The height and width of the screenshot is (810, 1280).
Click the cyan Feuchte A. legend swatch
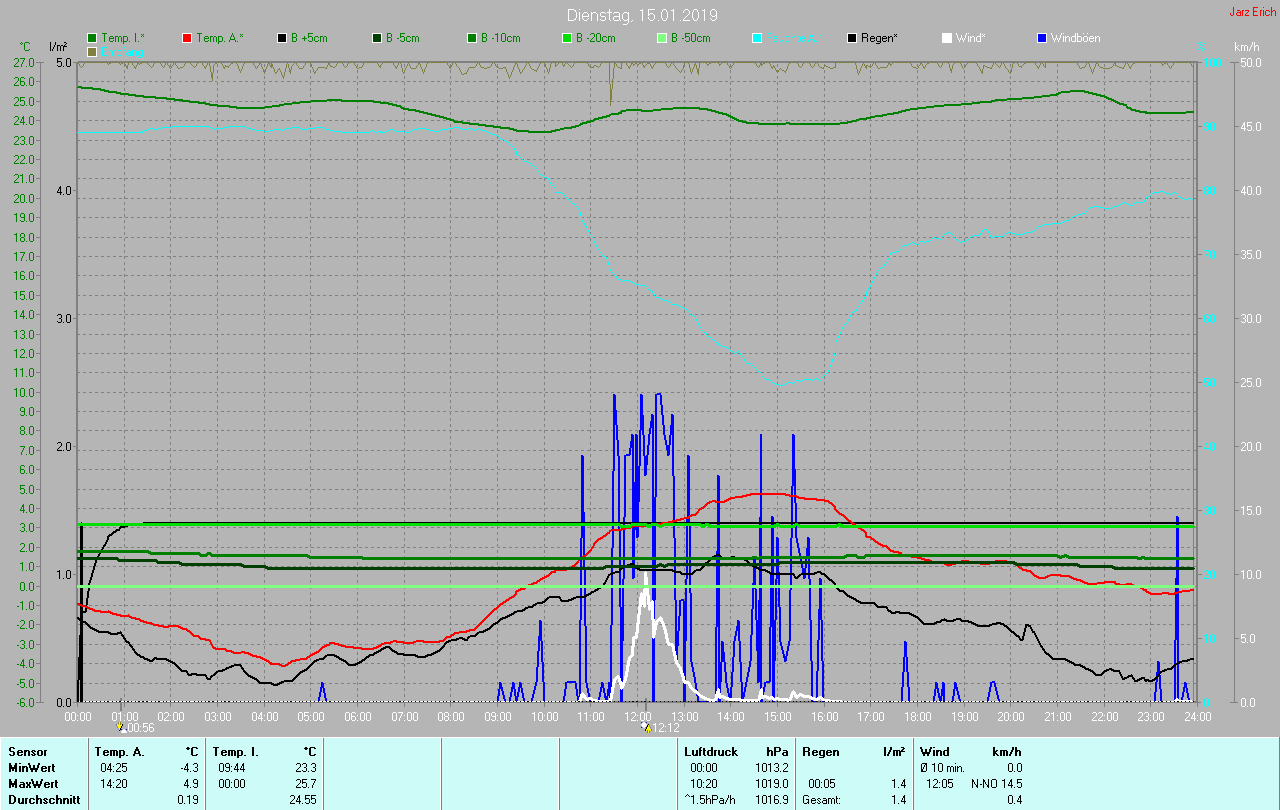pos(757,38)
